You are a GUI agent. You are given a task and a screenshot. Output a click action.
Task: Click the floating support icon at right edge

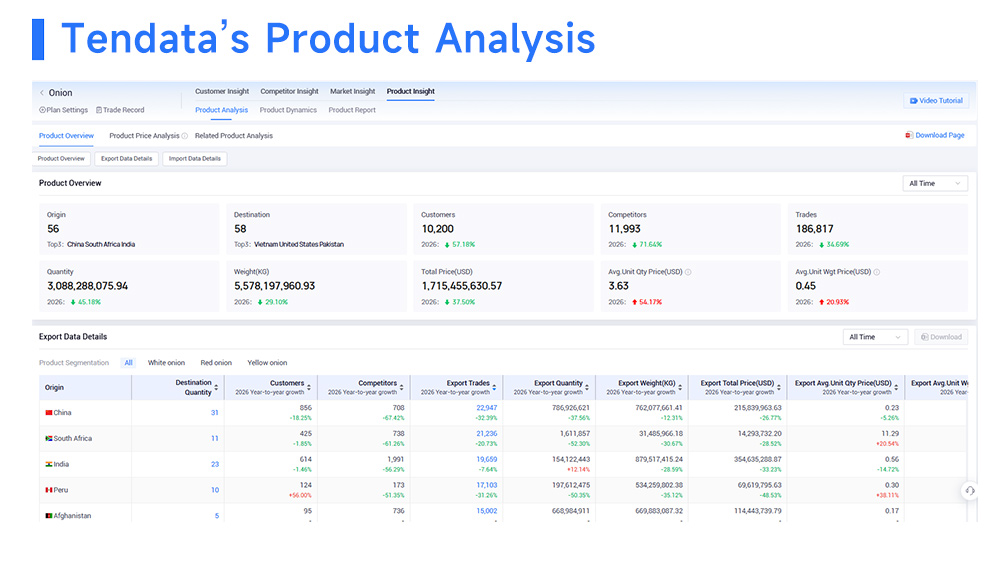pyautogui.click(x=969, y=490)
